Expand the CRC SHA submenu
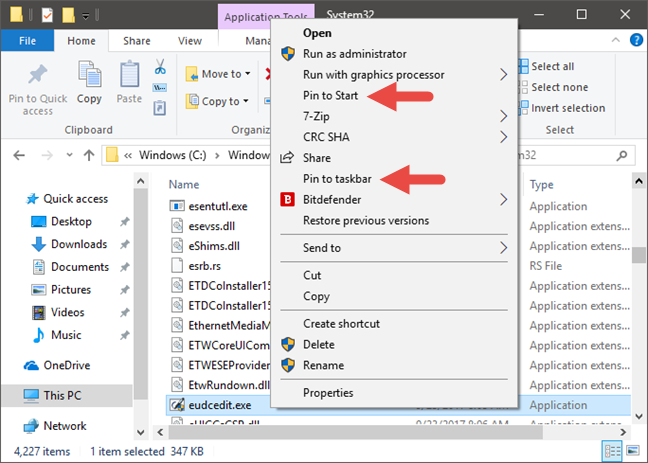 tap(503, 137)
